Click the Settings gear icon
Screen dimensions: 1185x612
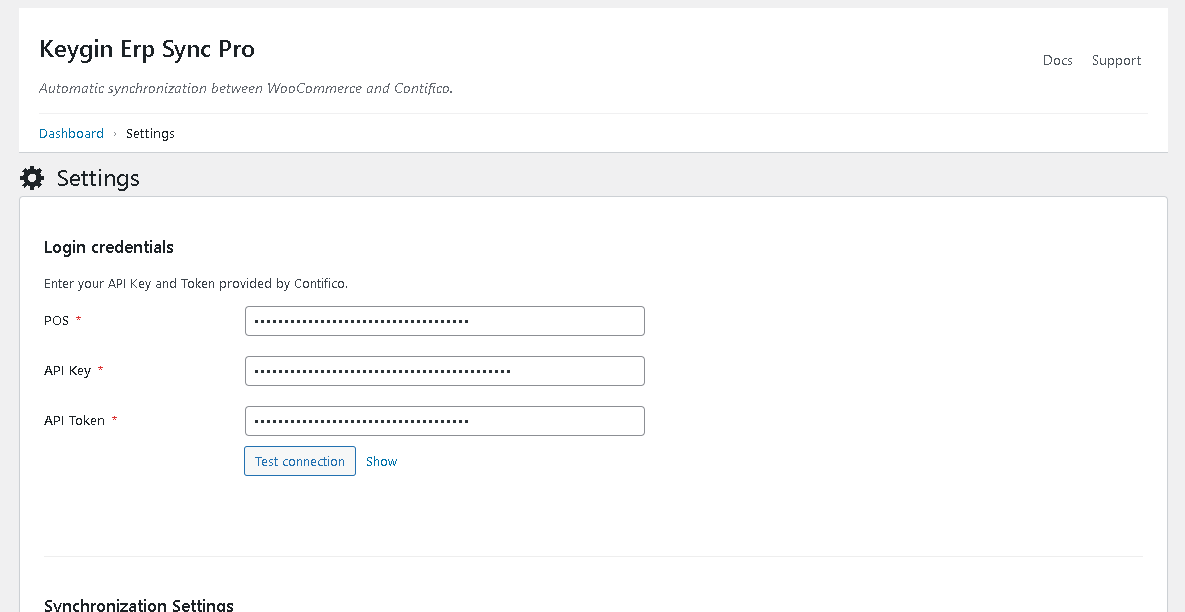32,179
